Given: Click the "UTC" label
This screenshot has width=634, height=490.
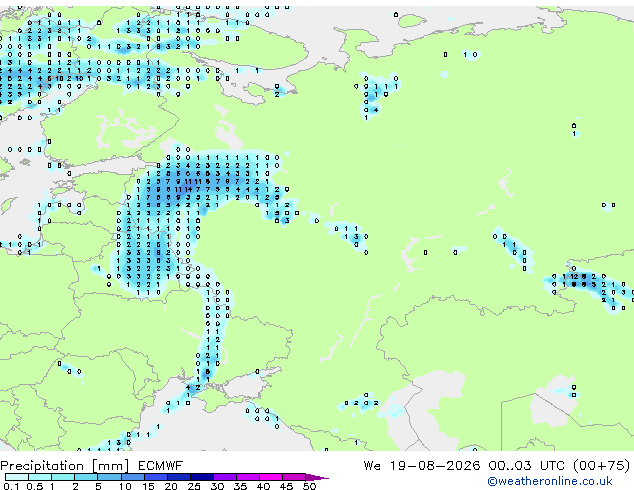Looking at the screenshot, I should click(x=553, y=466).
